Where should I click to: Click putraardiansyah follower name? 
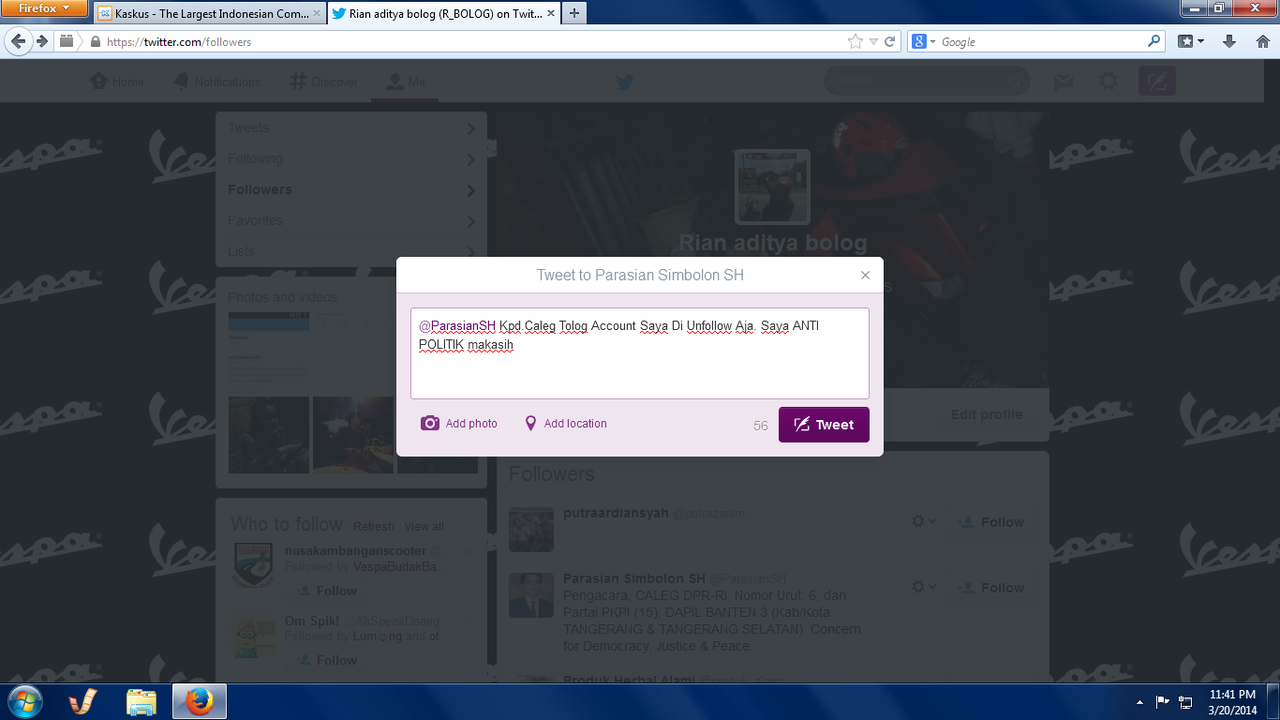coord(614,513)
